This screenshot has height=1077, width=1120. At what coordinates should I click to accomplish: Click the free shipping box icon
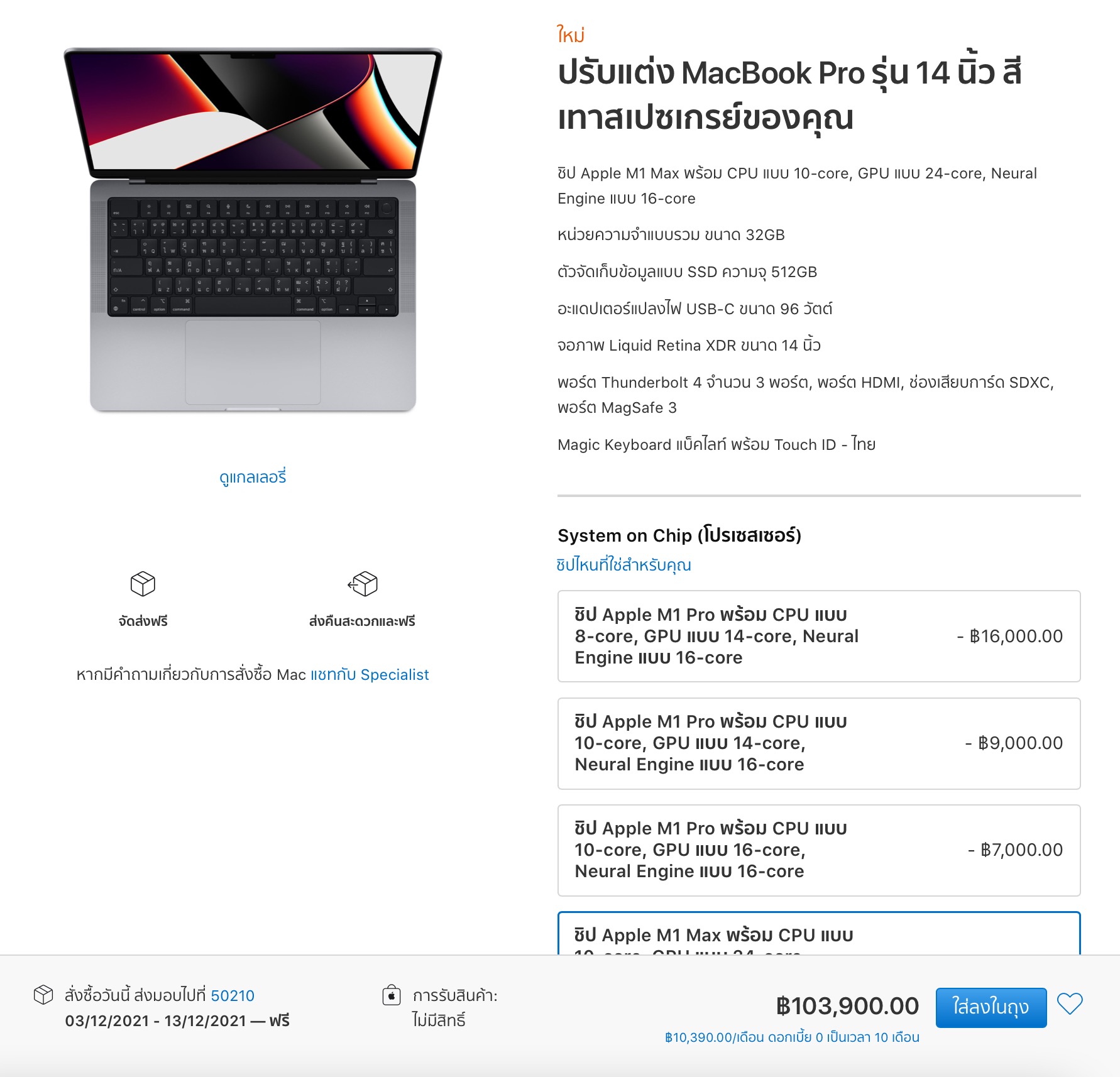[x=143, y=584]
